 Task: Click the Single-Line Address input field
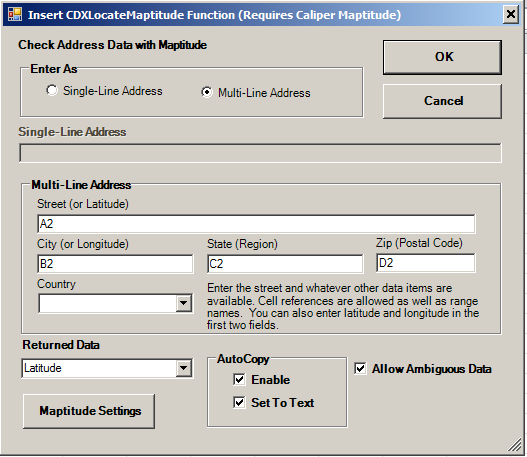260,153
